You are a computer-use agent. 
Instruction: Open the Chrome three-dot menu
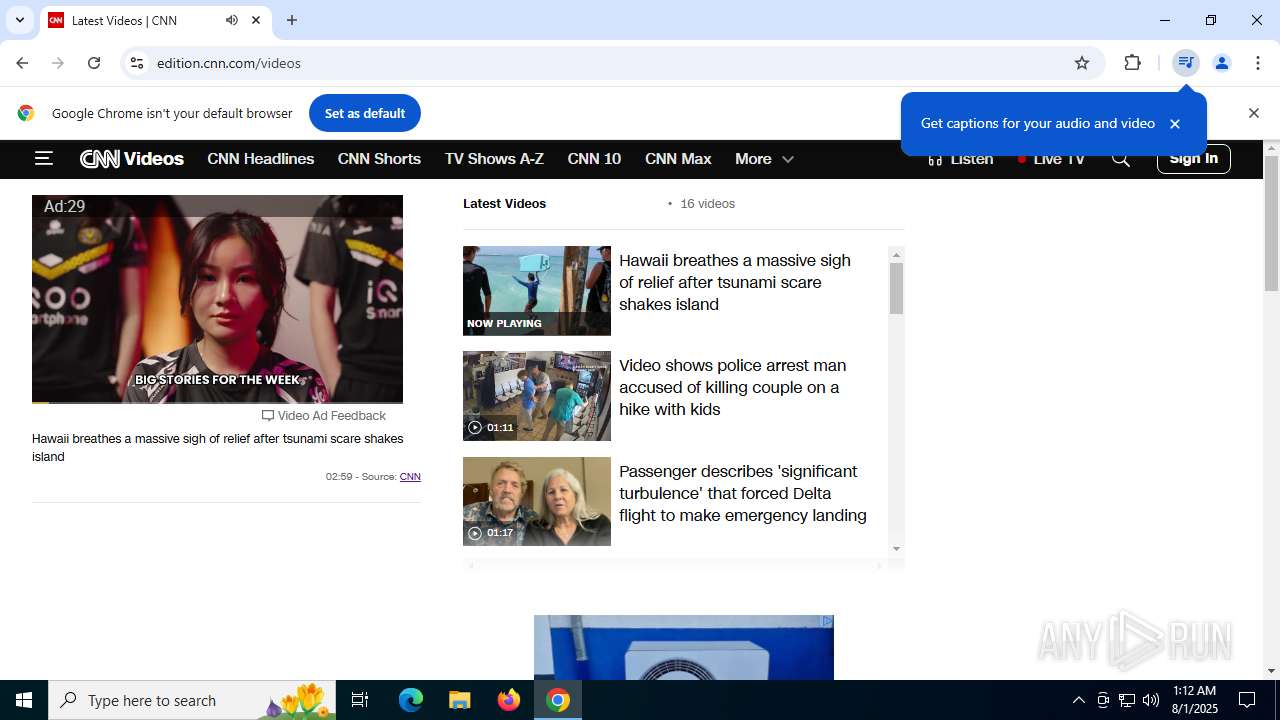[1258, 63]
